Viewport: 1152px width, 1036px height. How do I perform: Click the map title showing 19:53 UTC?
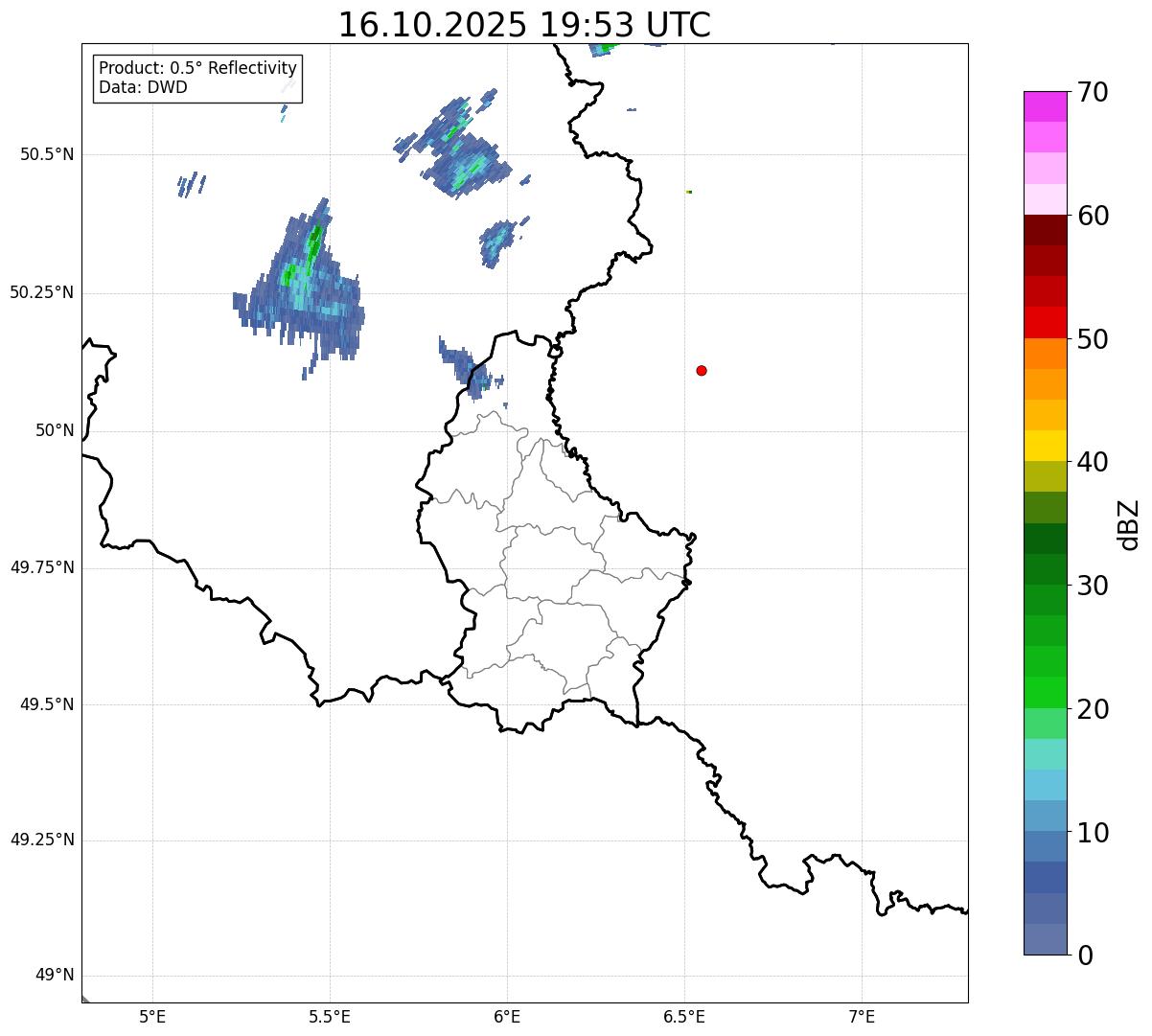tap(524, 25)
